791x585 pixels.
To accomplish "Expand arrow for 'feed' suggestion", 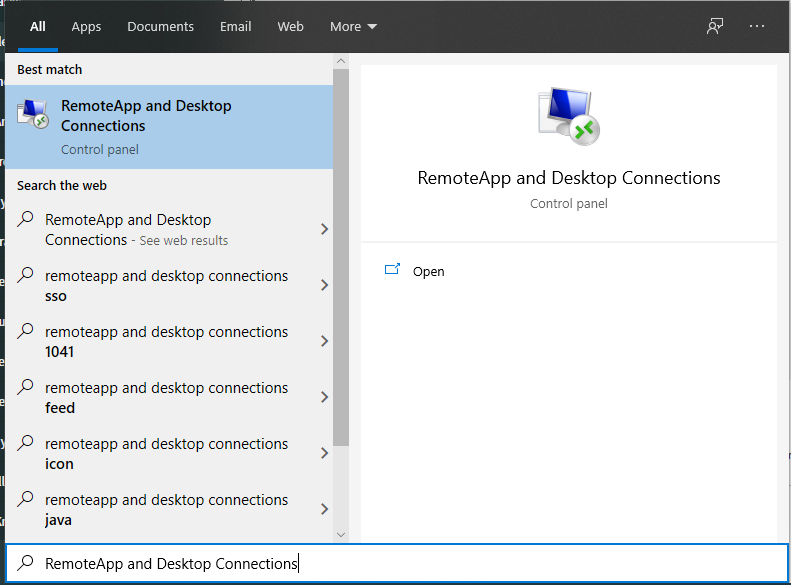I will [x=324, y=397].
